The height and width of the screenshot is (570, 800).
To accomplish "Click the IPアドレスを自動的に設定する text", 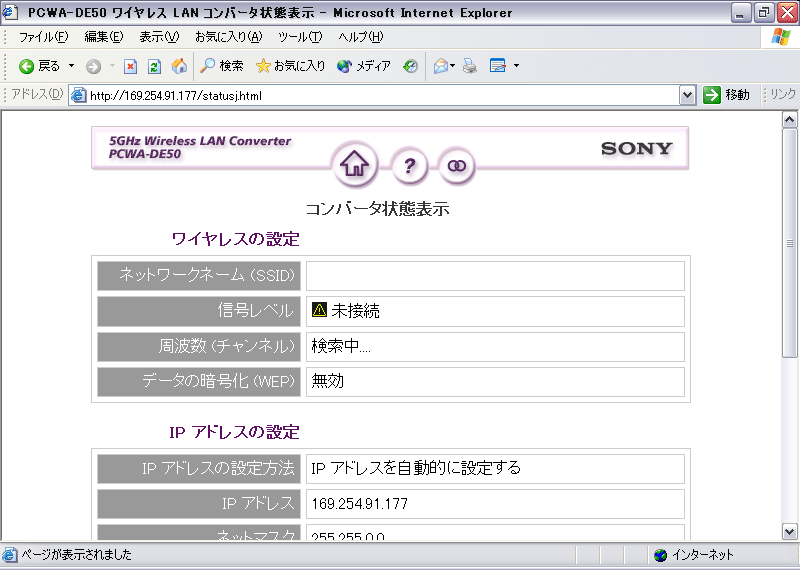I will pyautogui.click(x=416, y=468).
